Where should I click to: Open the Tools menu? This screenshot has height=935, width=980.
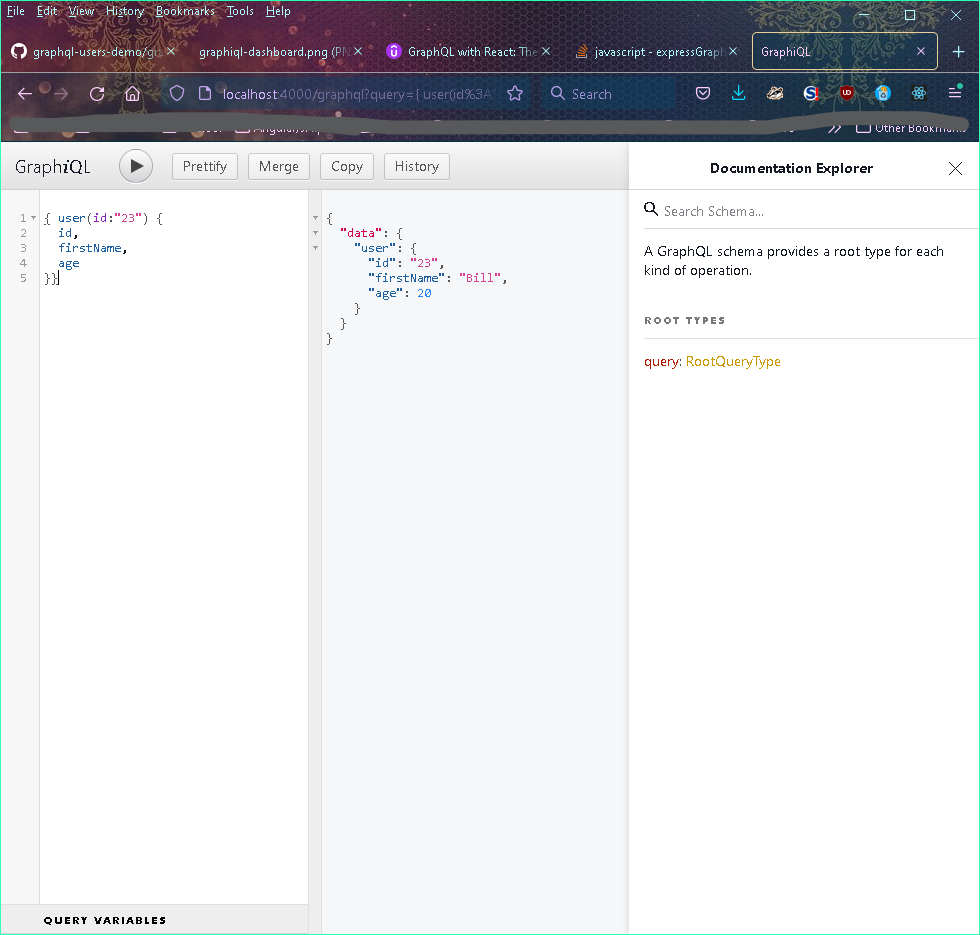tap(240, 11)
